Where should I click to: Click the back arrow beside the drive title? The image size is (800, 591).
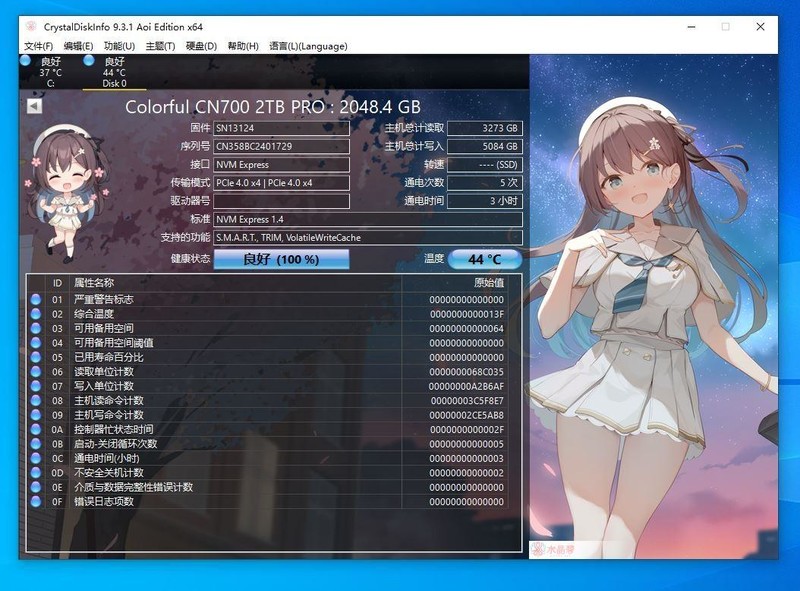tap(32, 105)
